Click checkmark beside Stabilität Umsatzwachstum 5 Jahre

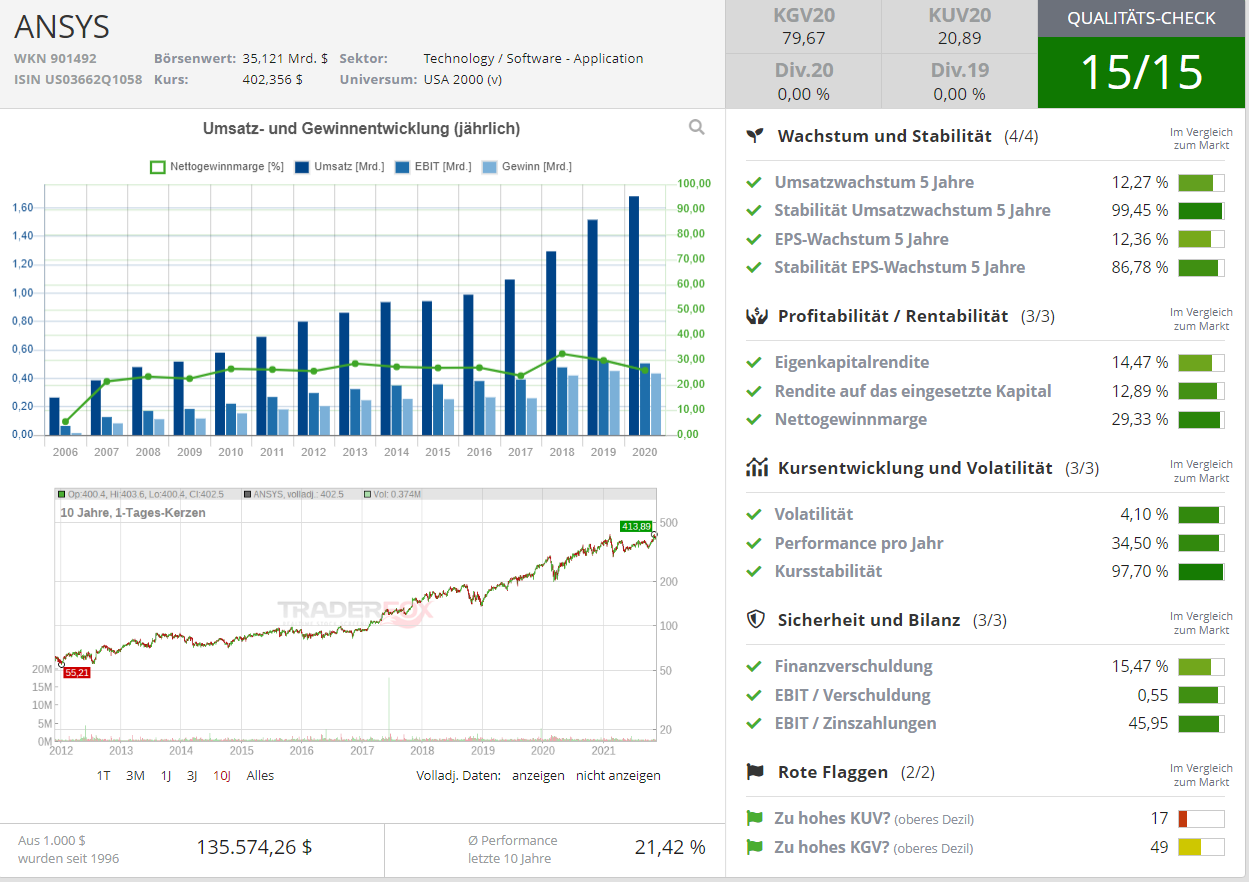pyautogui.click(x=754, y=210)
